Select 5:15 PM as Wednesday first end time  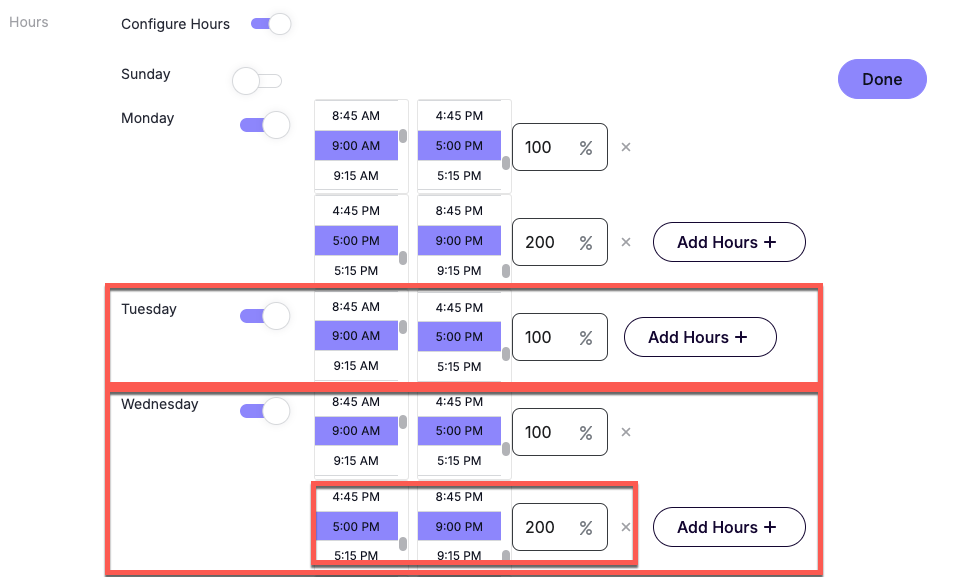pyautogui.click(x=459, y=460)
